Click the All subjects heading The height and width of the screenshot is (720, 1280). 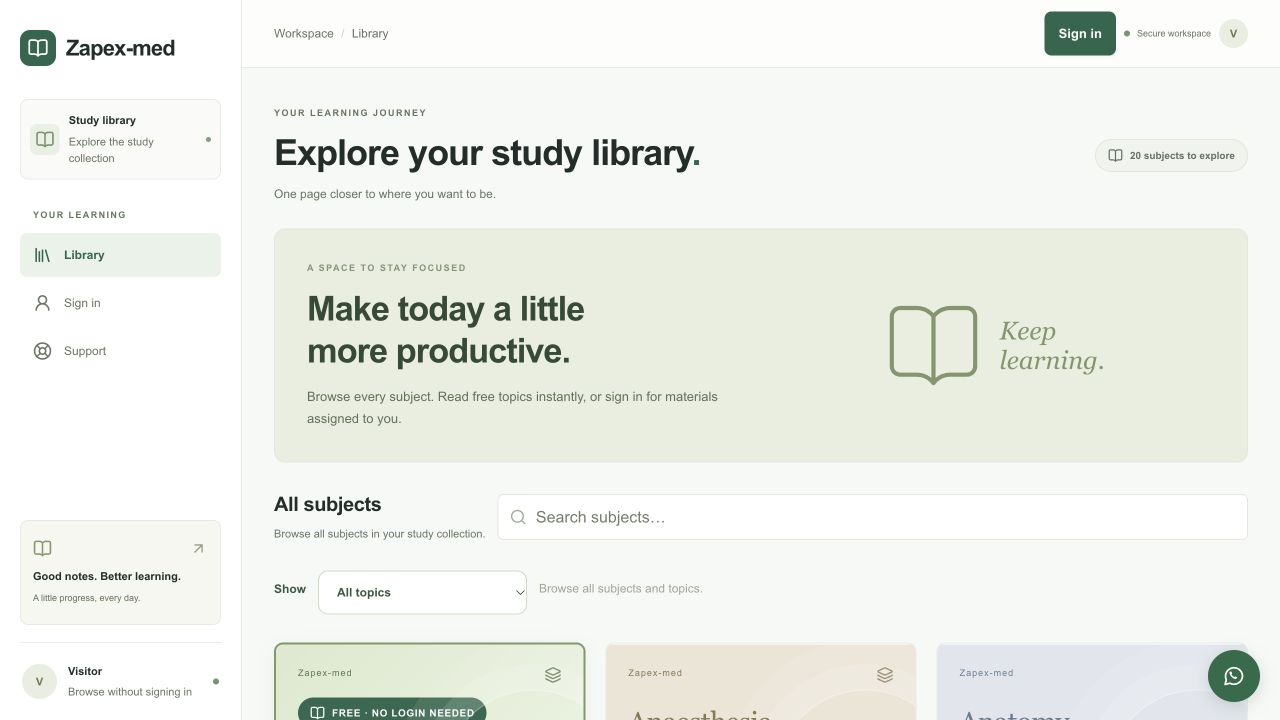coord(327,505)
